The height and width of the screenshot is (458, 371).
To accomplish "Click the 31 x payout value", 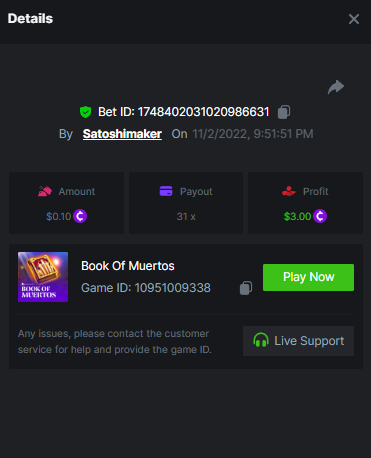I will tap(186, 217).
